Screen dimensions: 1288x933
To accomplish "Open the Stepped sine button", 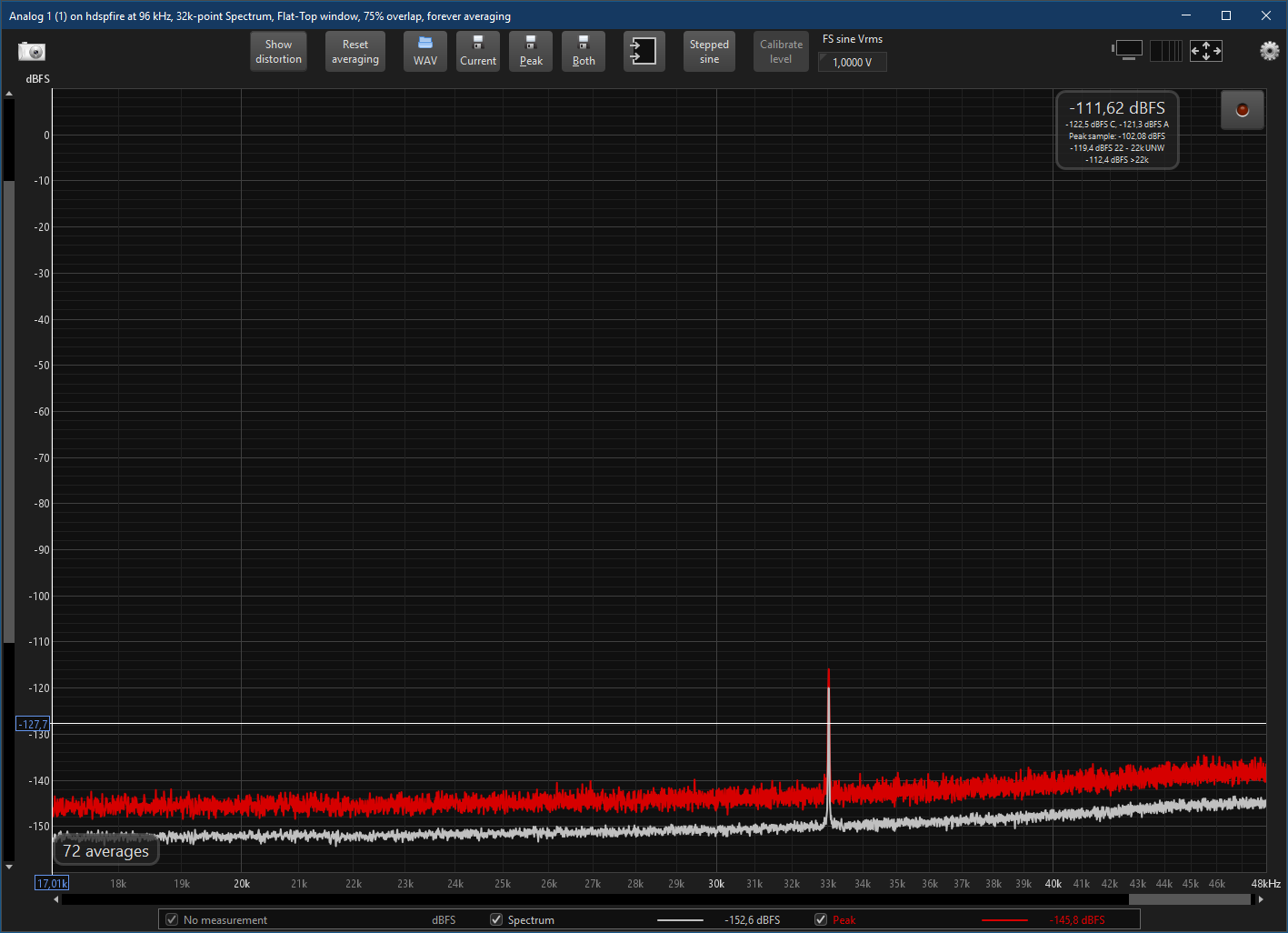I will point(709,52).
